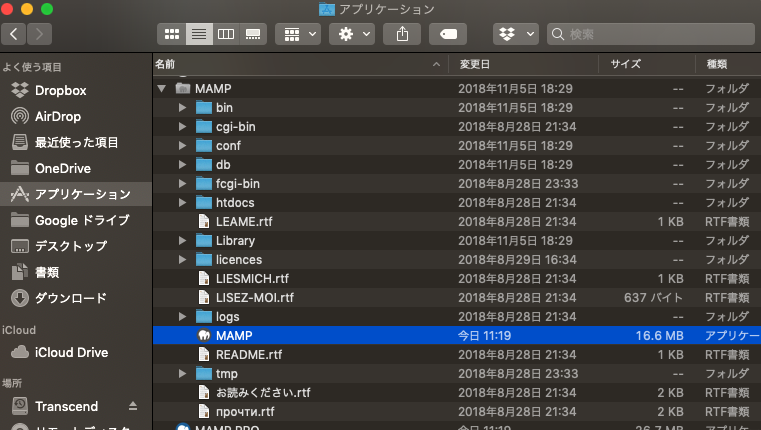Select the お読みください.rtf file
The height and width of the screenshot is (430, 761).
point(456,392)
